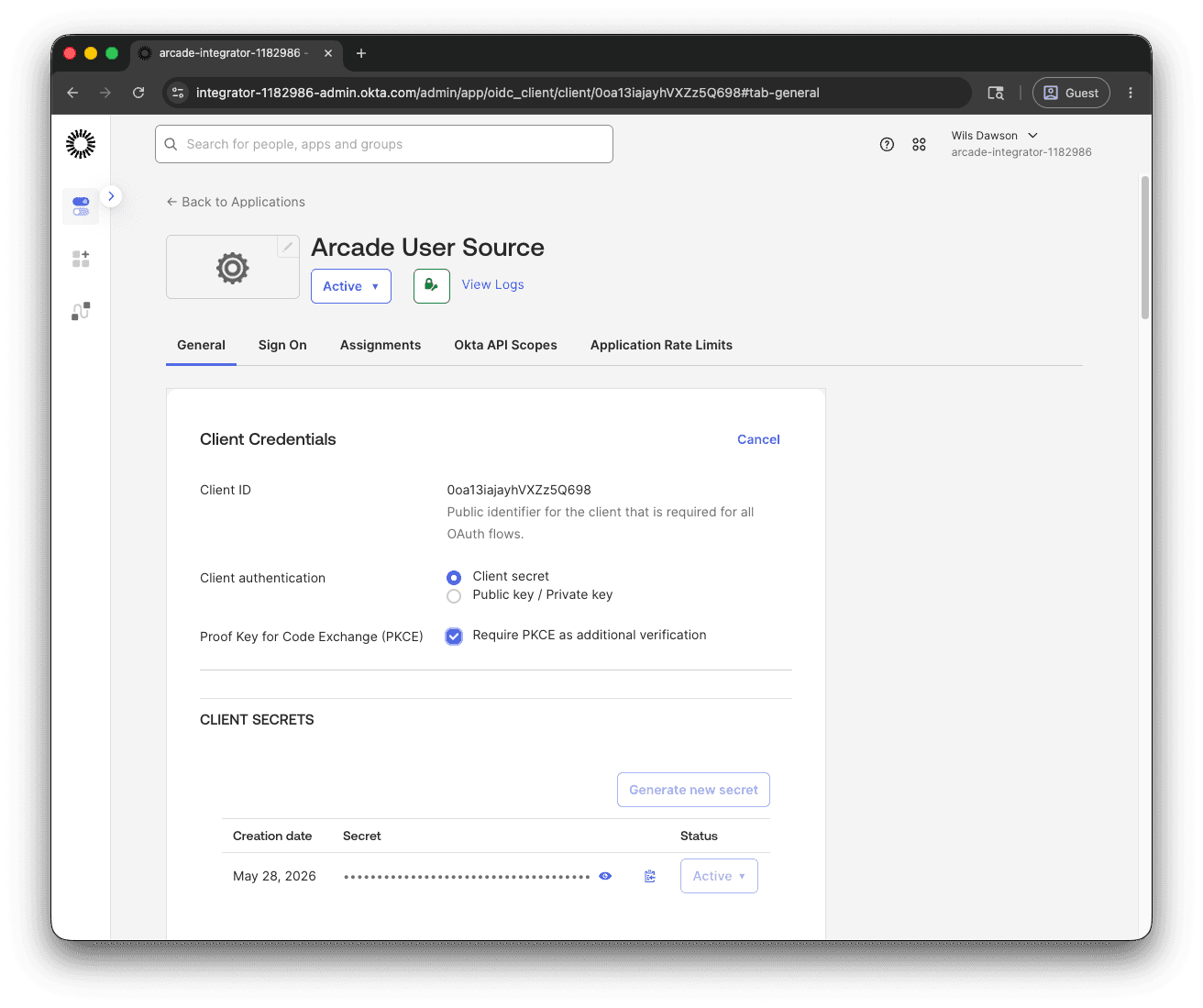The image size is (1203, 1008).
Task: Click the May 28, 2026 creation date
Action: [x=274, y=876]
